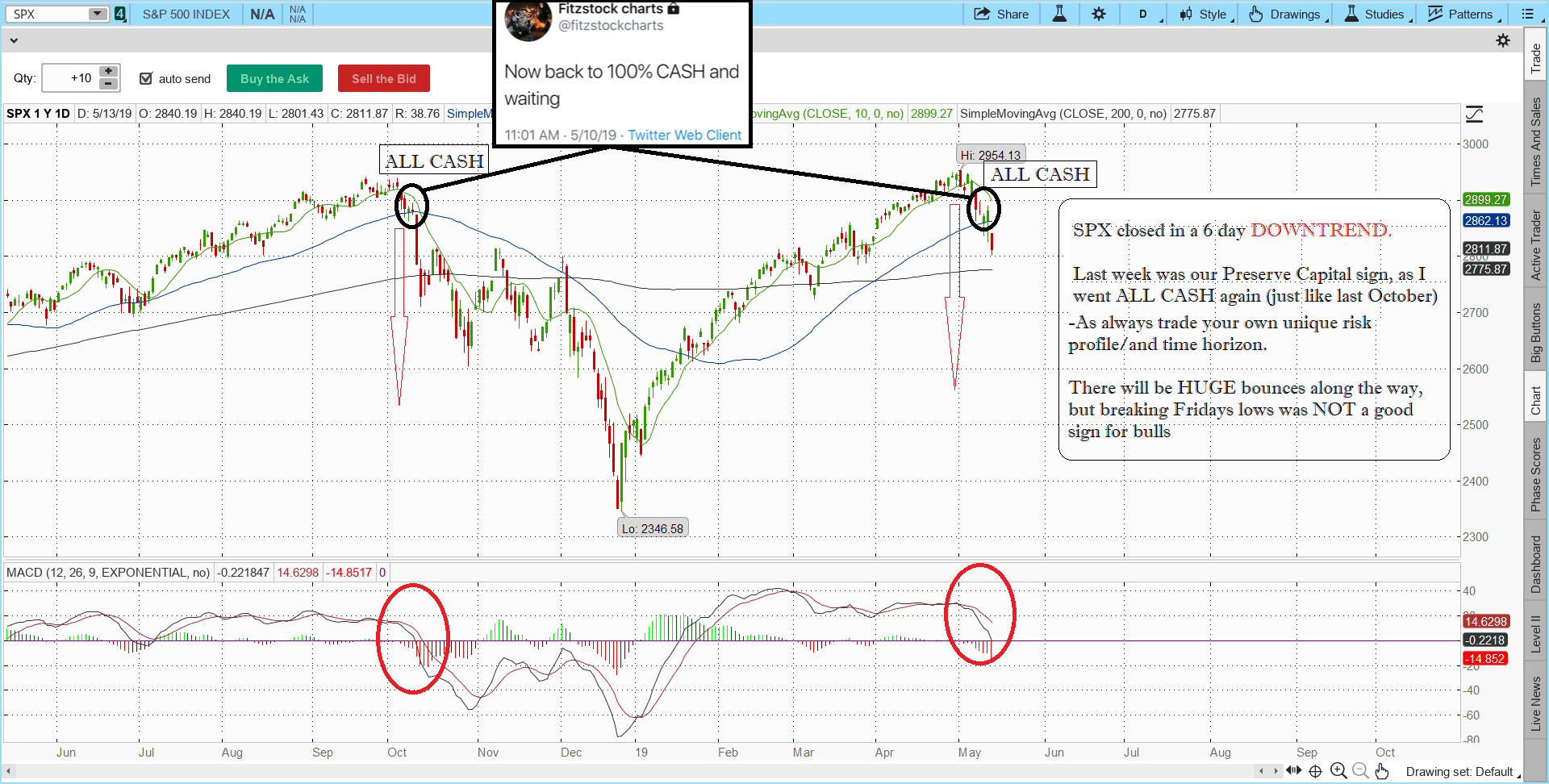The width and height of the screenshot is (1549, 784).
Task: Switch to the Active Trader side tab
Action: [1535, 245]
